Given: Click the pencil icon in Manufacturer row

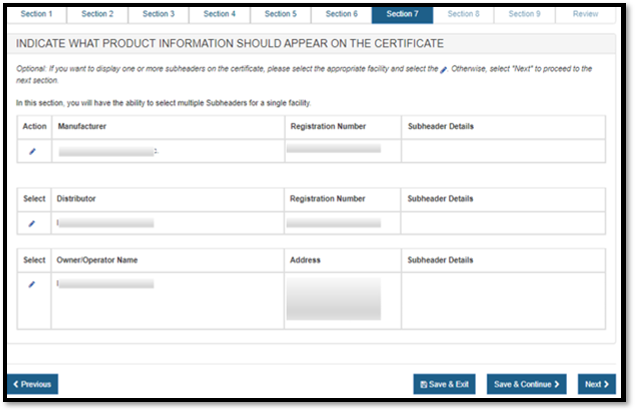Looking at the screenshot, I should pyautogui.click(x=32, y=151).
